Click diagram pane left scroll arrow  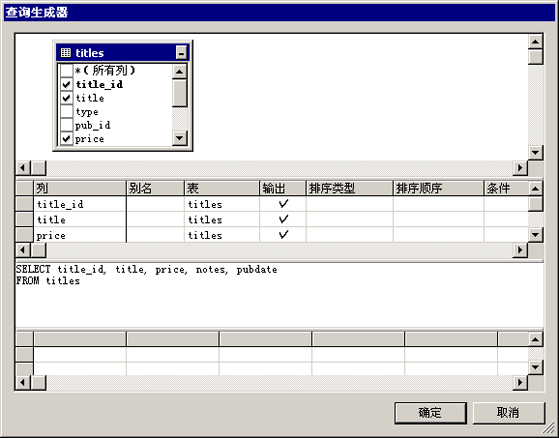[x=23, y=168]
